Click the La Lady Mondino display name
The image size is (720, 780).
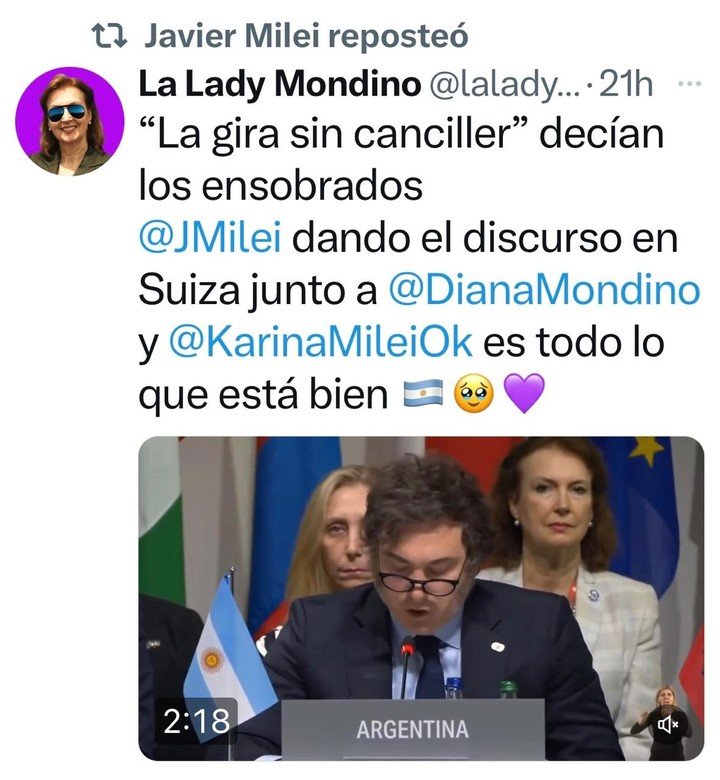pos(280,84)
